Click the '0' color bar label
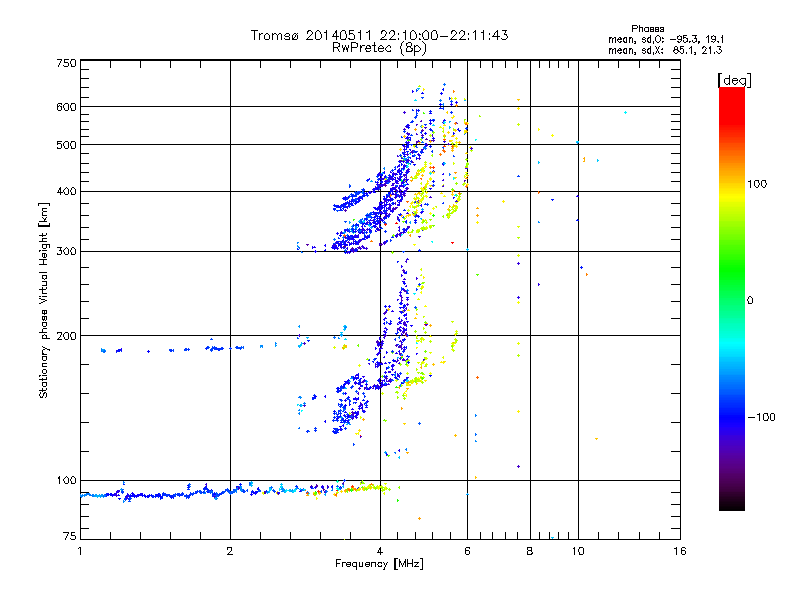This screenshot has width=800, height=600. coord(750,301)
